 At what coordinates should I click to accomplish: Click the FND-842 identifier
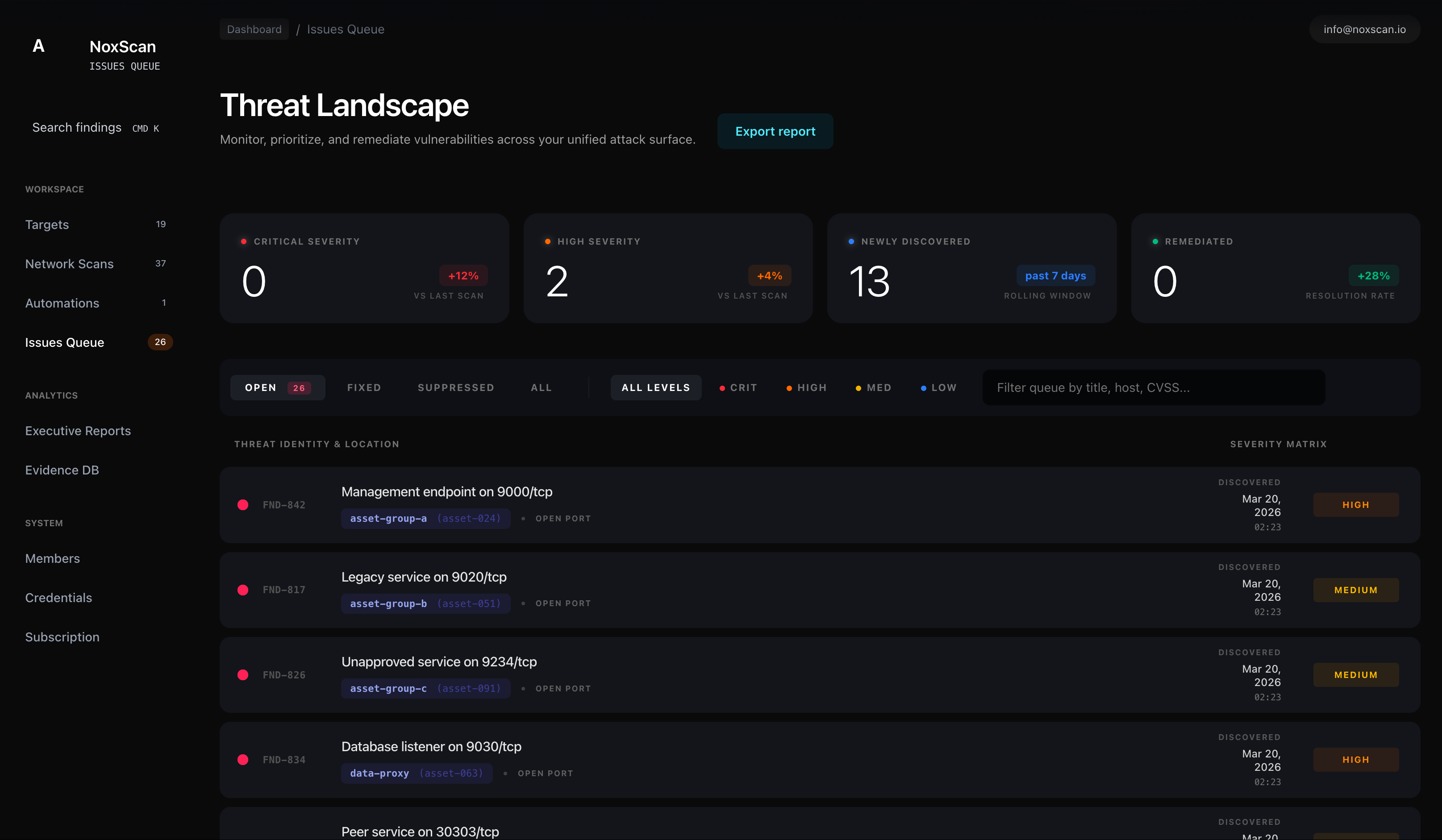pos(284,505)
